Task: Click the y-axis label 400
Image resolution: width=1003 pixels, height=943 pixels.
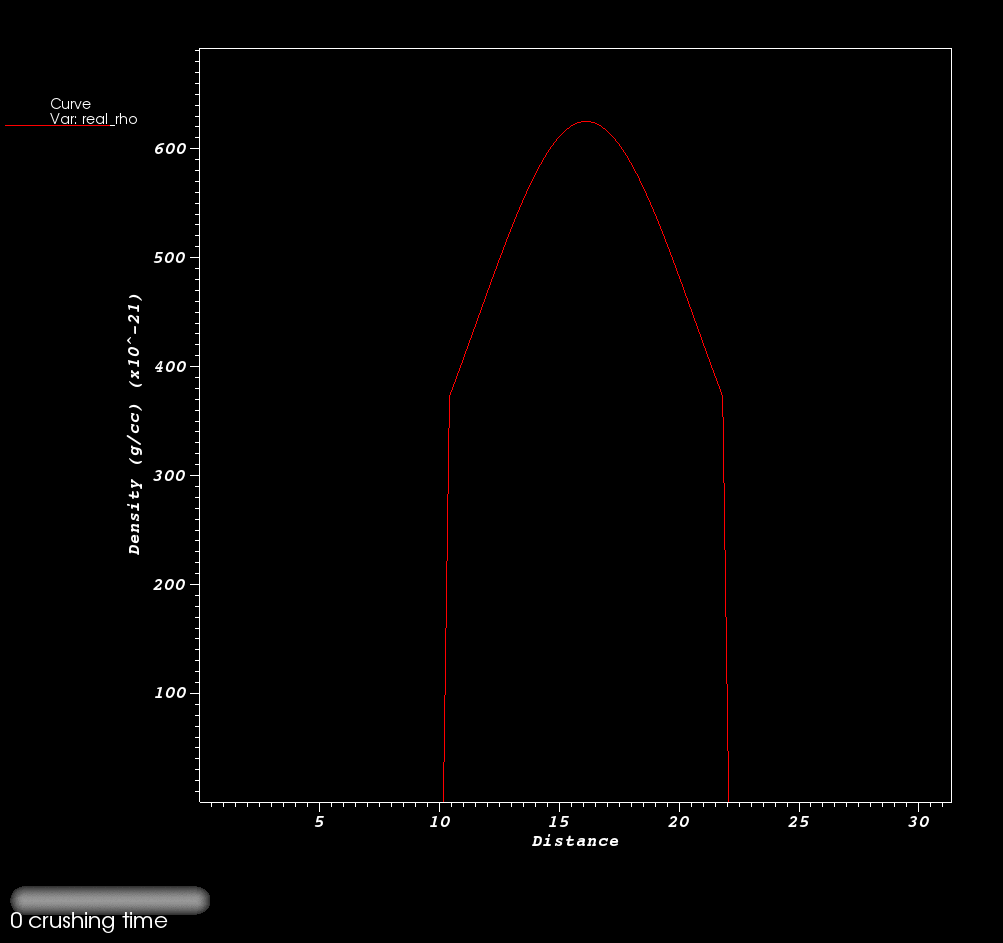Action: pyautogui.click(x=170, y=367)
